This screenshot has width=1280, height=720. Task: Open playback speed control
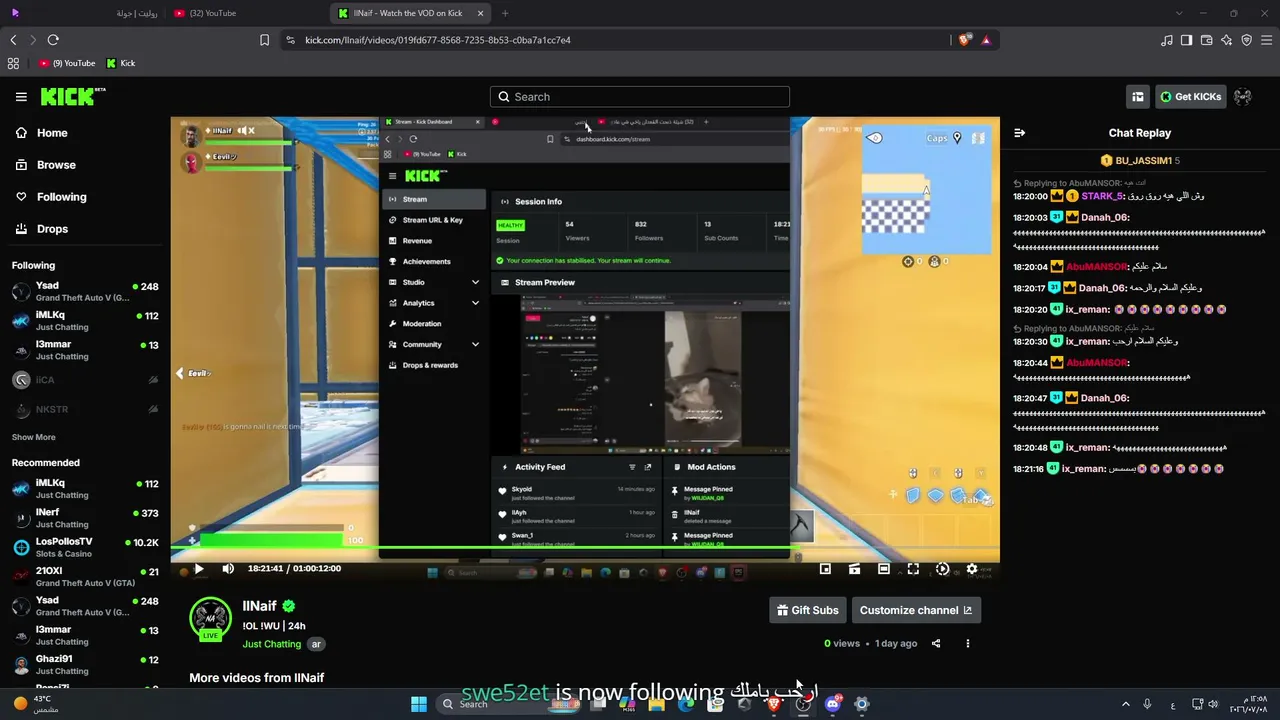(x=942, y=569)
